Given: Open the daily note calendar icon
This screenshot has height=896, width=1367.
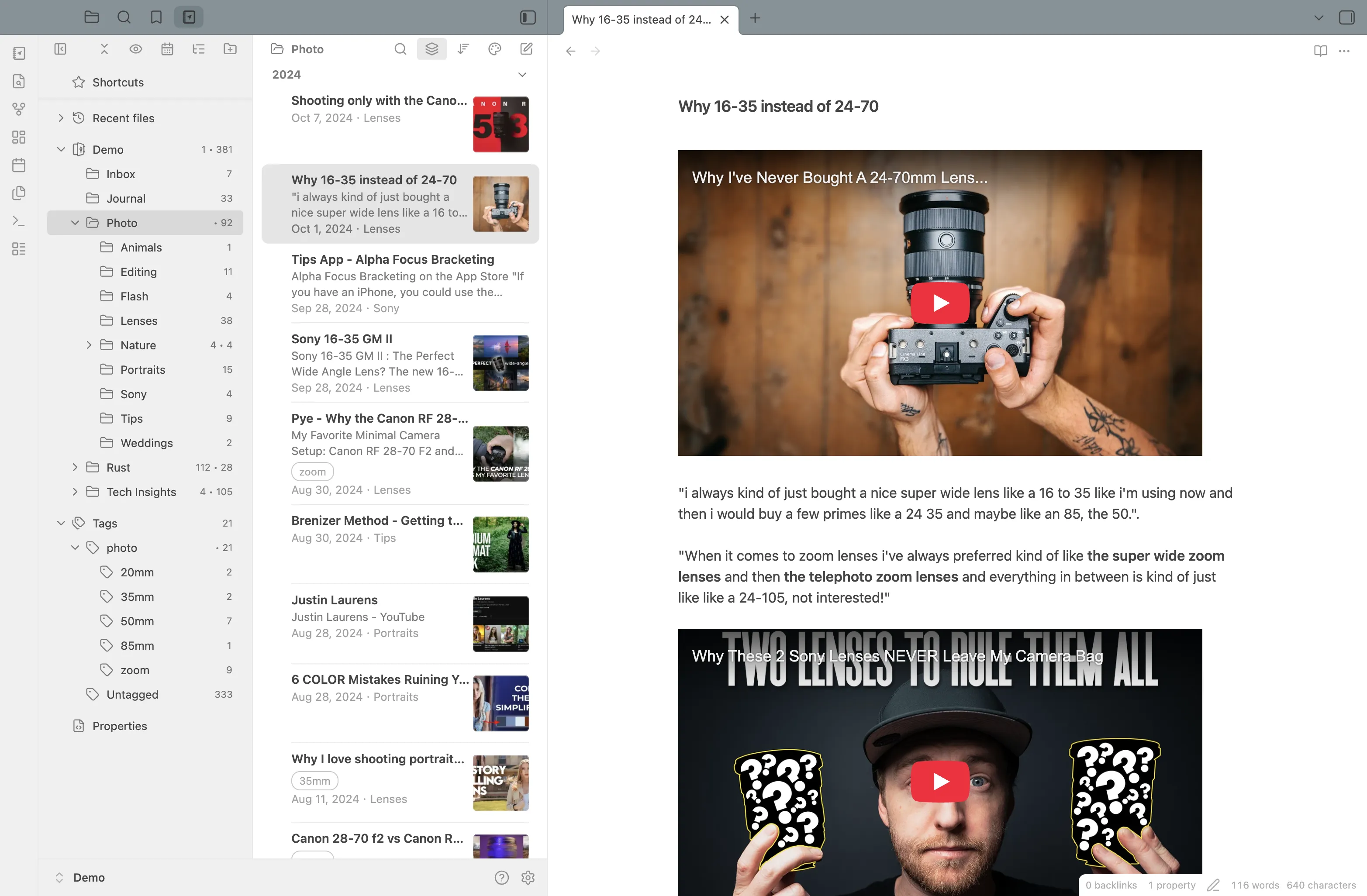Looking at the screenshot, I should [x=19, y=165].
